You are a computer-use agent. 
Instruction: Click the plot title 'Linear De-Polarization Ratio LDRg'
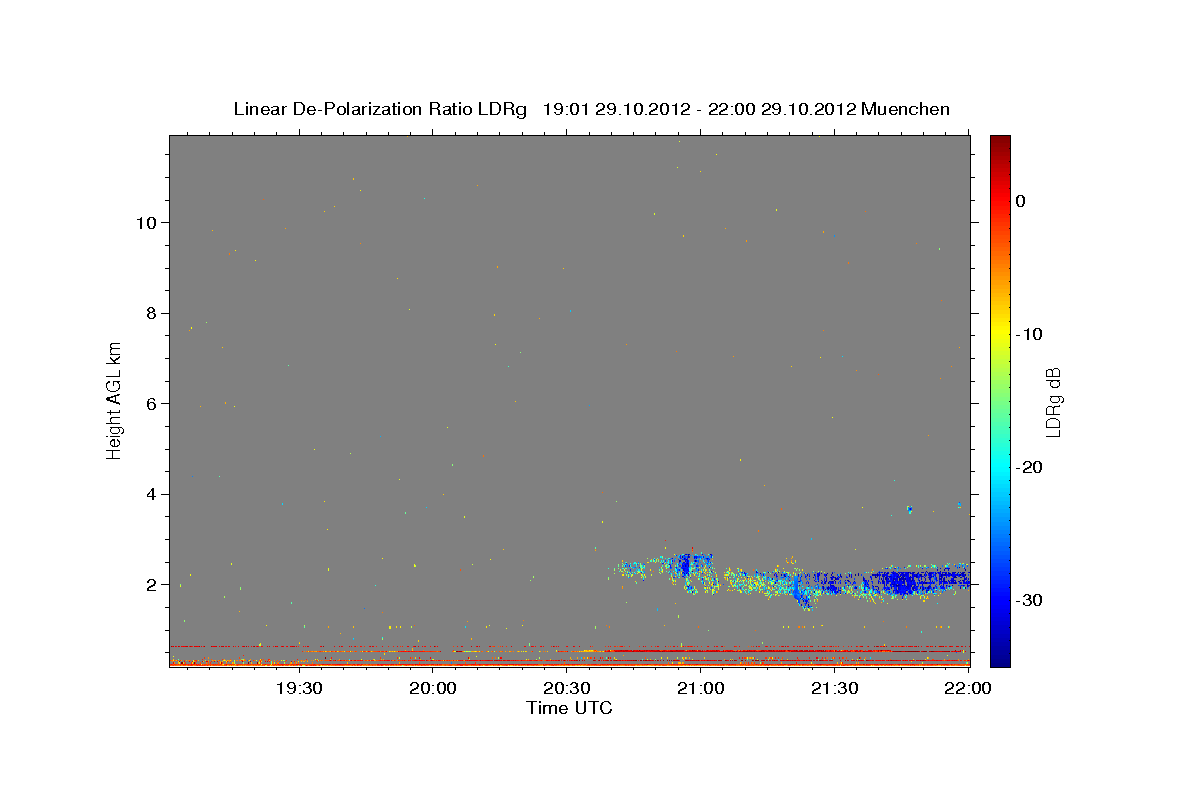coord(380,109)
